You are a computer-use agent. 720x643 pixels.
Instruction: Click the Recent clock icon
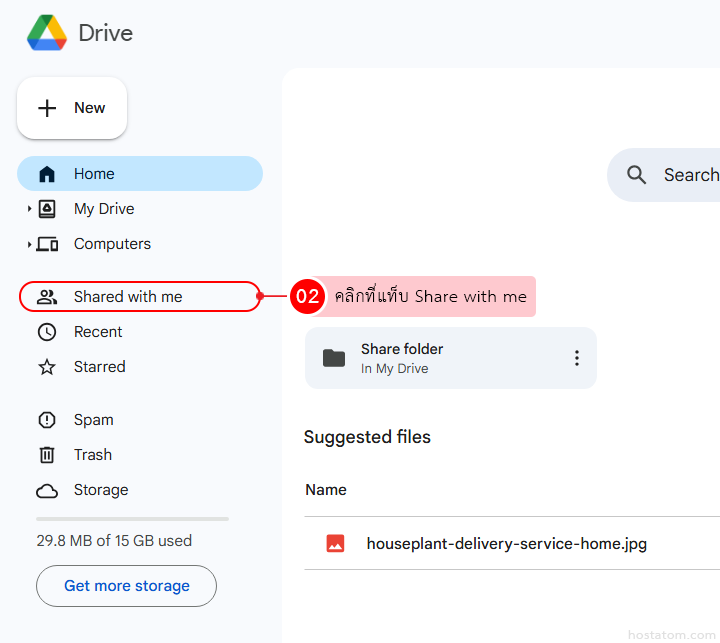47,332
